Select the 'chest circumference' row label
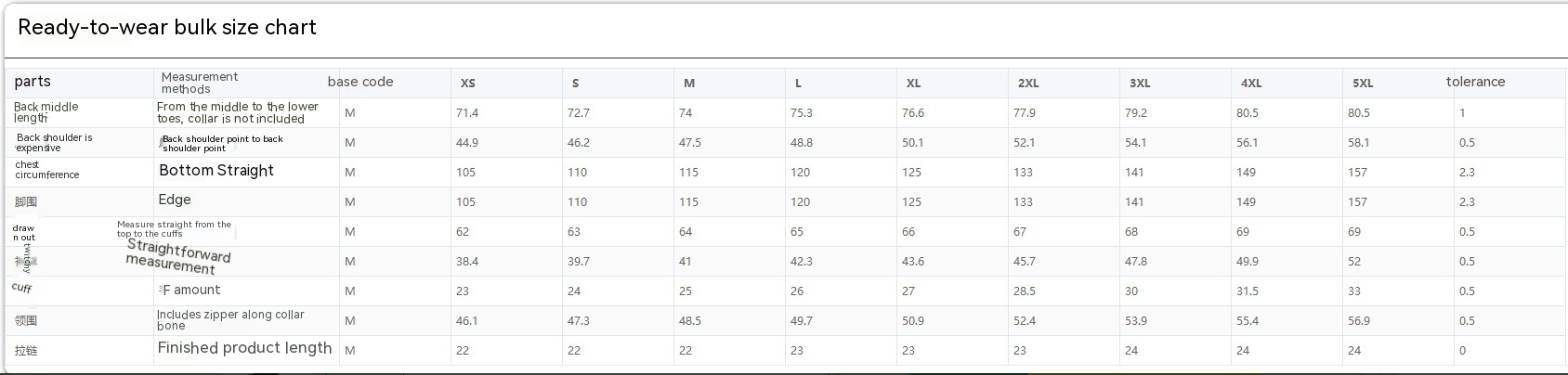 click(46, 170)
